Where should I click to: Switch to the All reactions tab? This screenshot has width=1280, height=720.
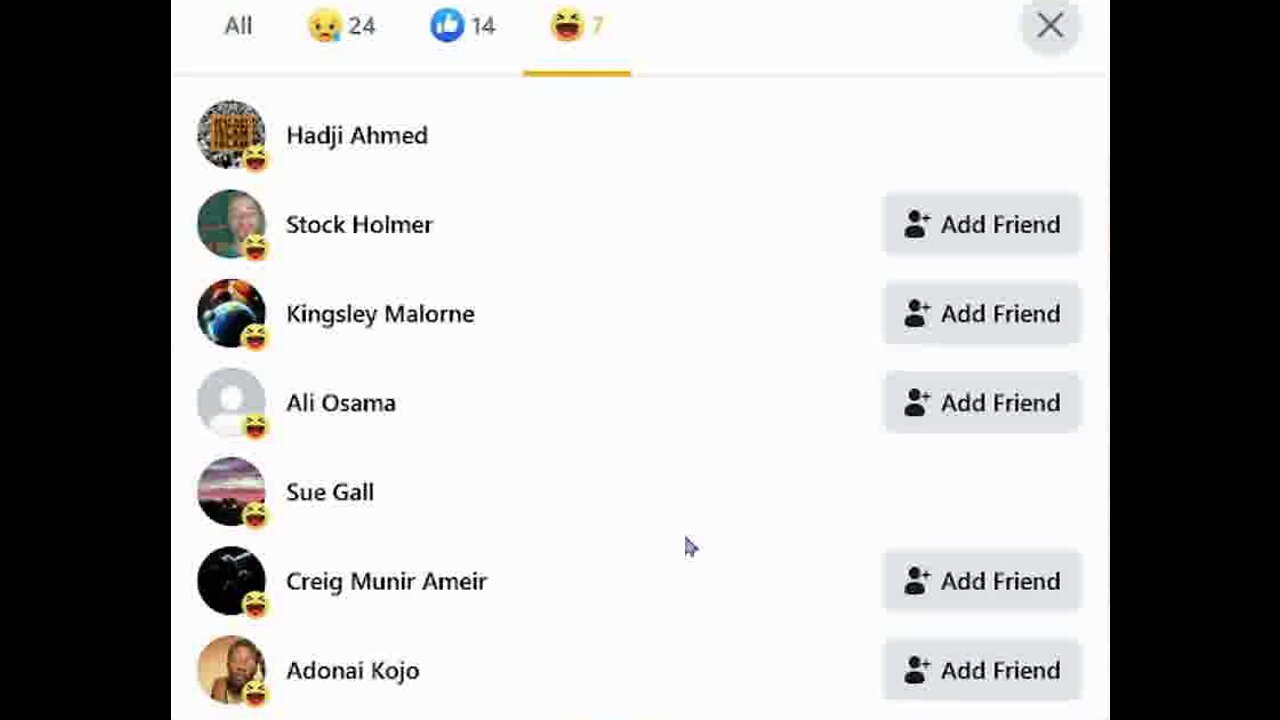[238, 26]
